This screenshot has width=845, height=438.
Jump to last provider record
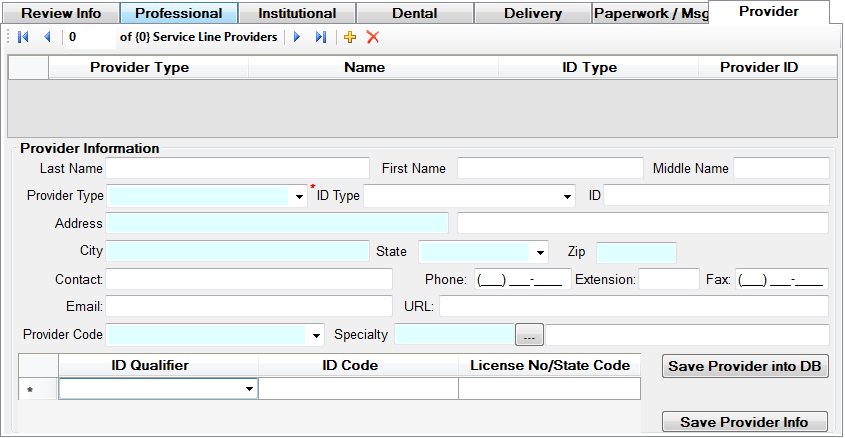pyautogui.click(x=320, y=37)
